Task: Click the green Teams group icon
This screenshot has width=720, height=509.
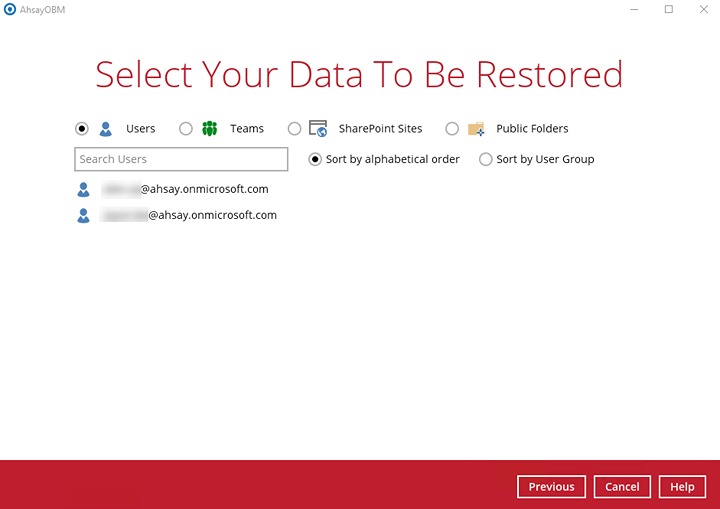Action: click(209, 129)
